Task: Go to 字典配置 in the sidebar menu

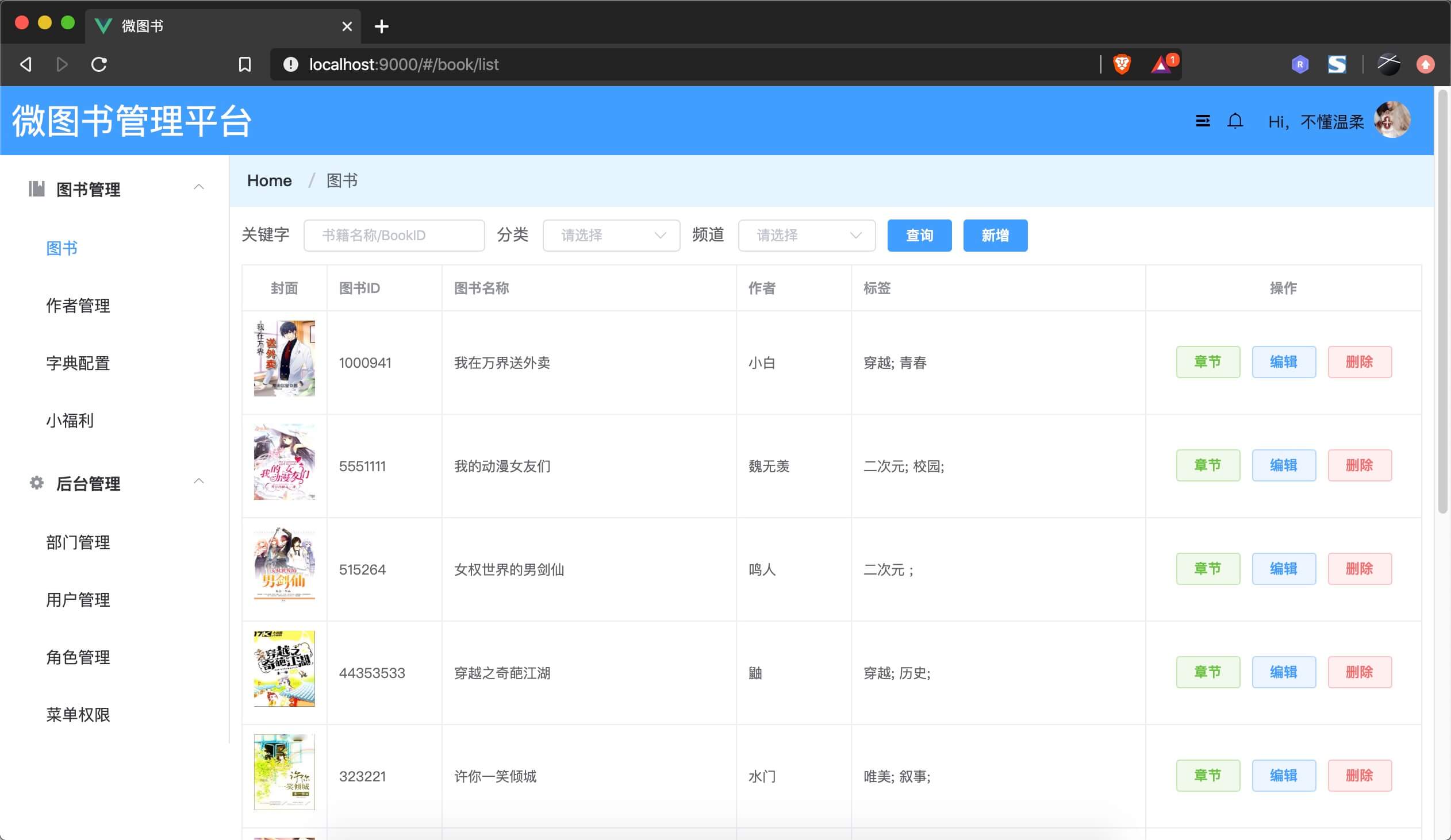Action: coord(78,363)
